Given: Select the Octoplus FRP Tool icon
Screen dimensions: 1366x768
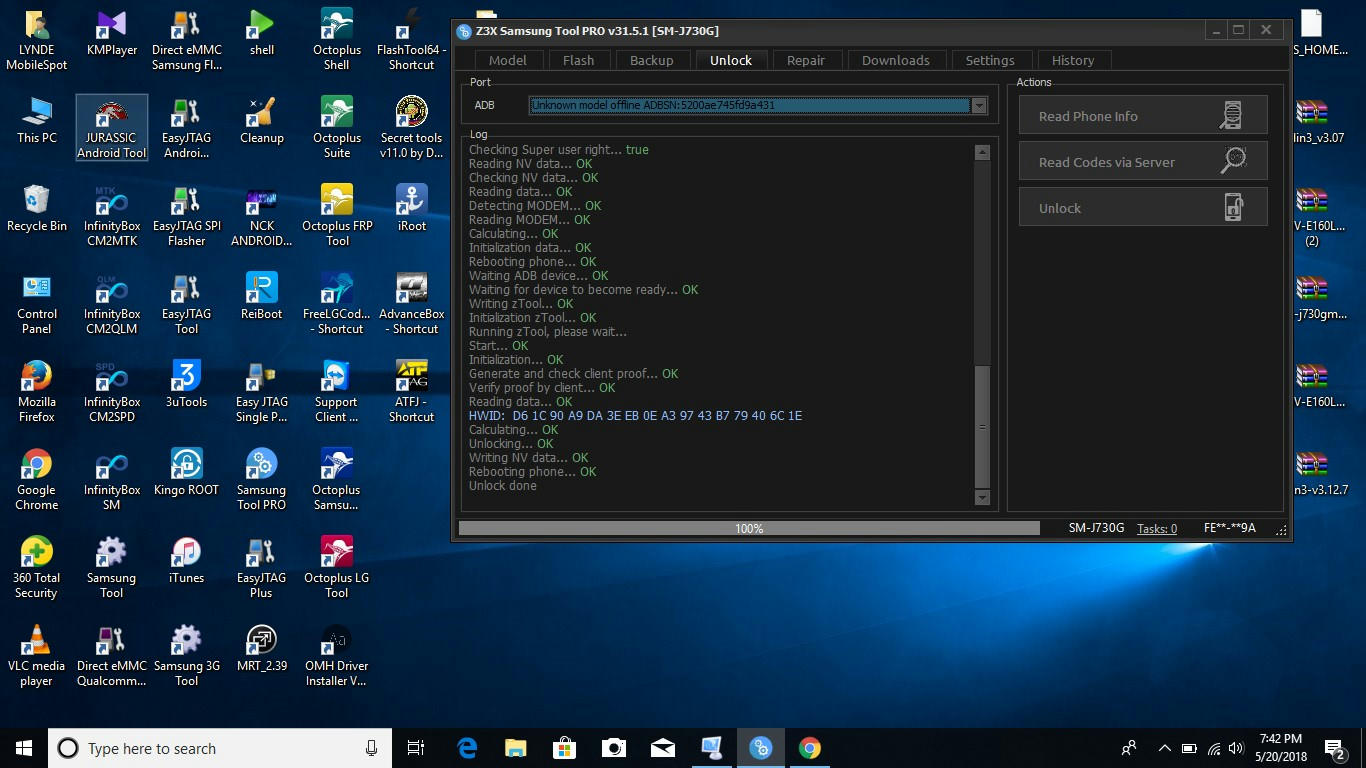Looking at the screenshot, I should coord(337,216).
